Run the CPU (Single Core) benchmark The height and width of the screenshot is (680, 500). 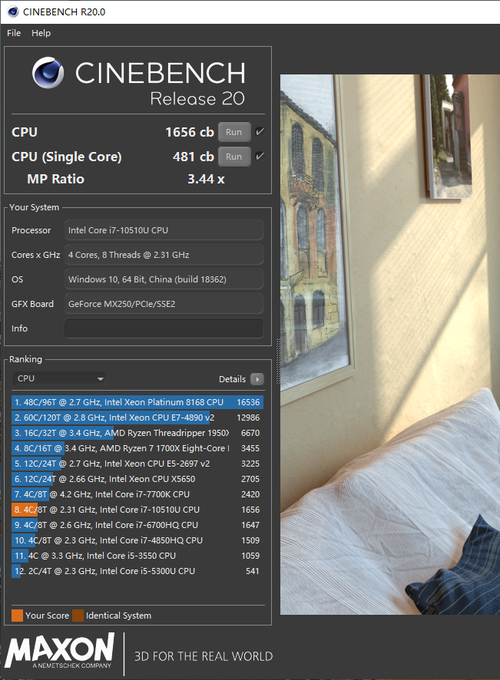click(x=234, y=157)
